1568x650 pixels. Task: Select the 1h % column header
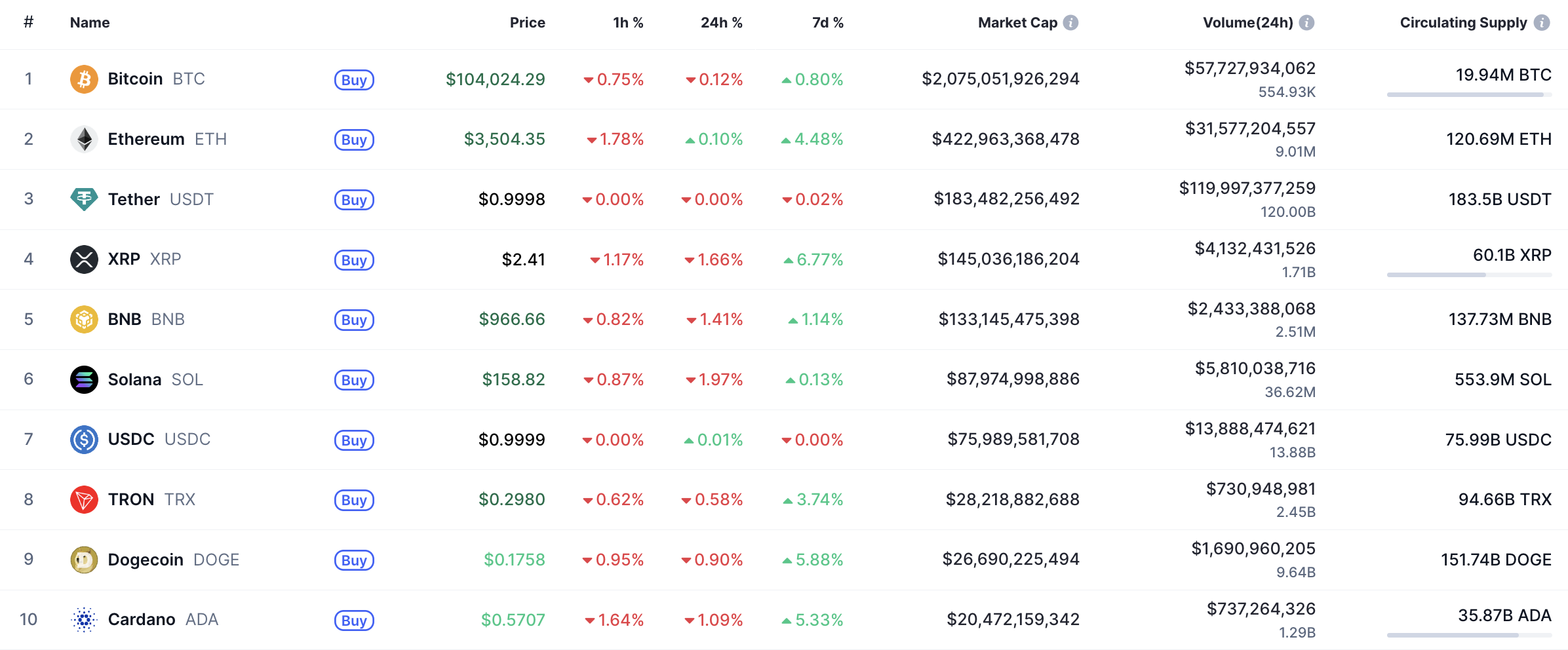[x=627, y=22]
